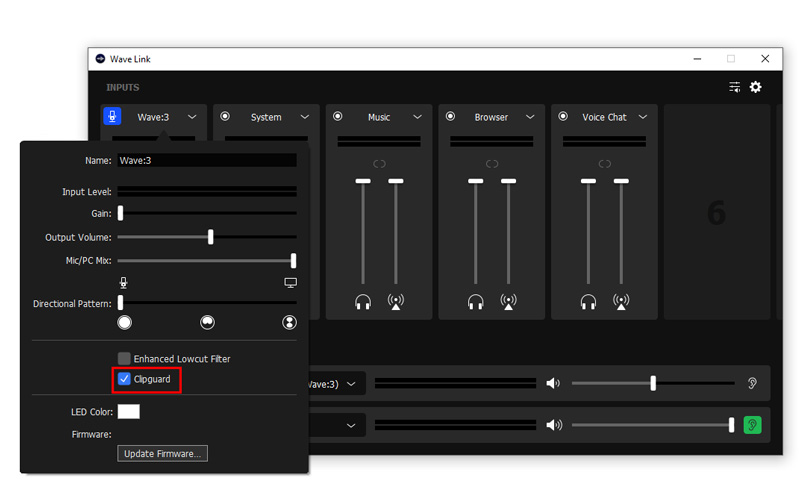Open the Wave Link settings gear
Image resolution: width=800 pixels, height=488 pixels.
click(x=755, y=87)
